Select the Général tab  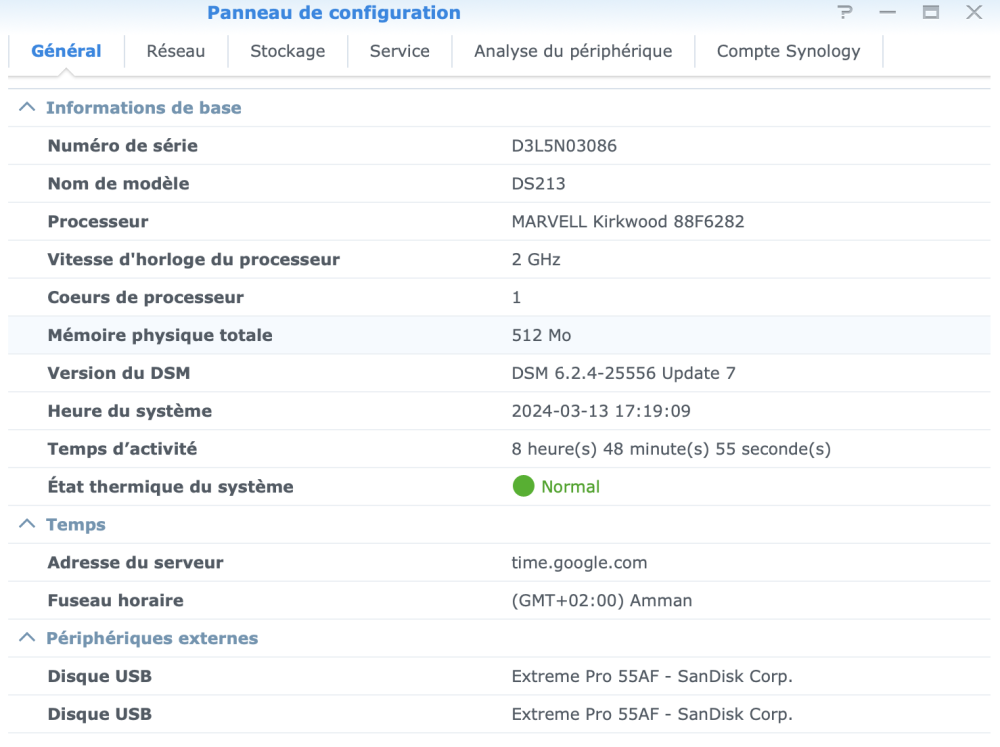pos(66,51)
